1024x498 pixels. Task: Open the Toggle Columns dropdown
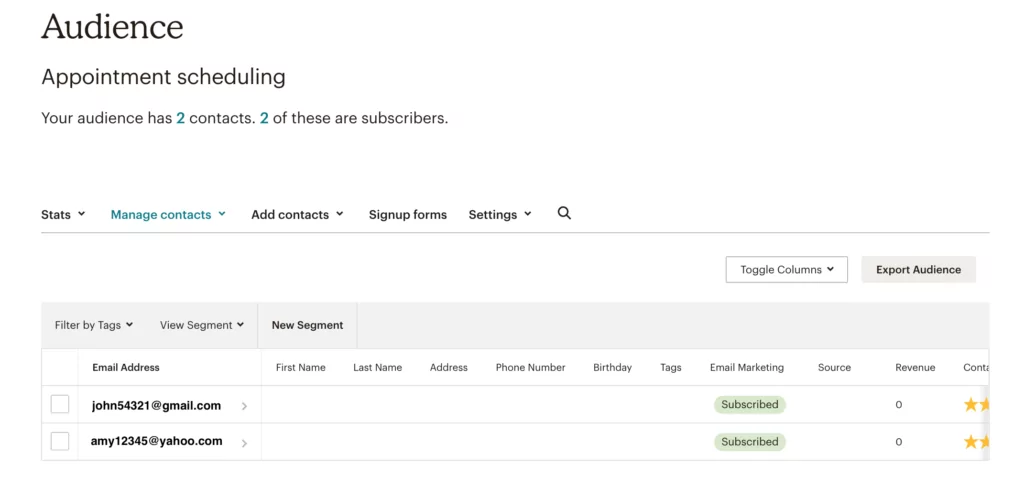coord(786,270)
